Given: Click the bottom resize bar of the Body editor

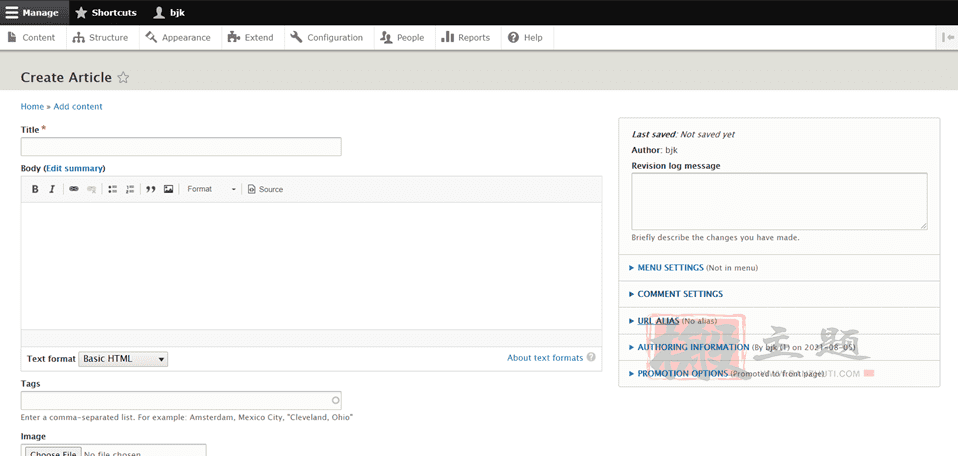Looking at the screenshot, I should coord(311,338).
